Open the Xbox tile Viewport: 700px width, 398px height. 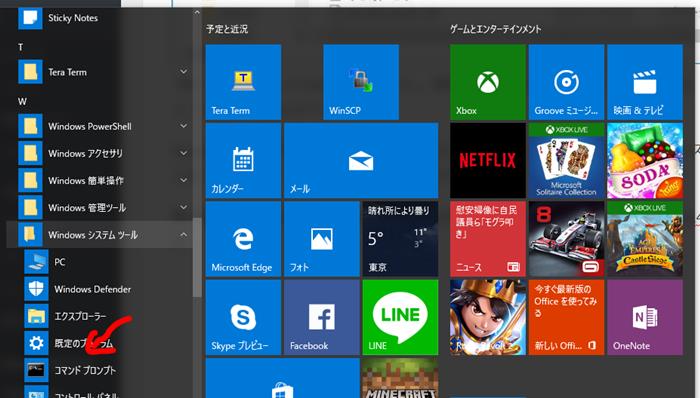(x=488, y=82)
